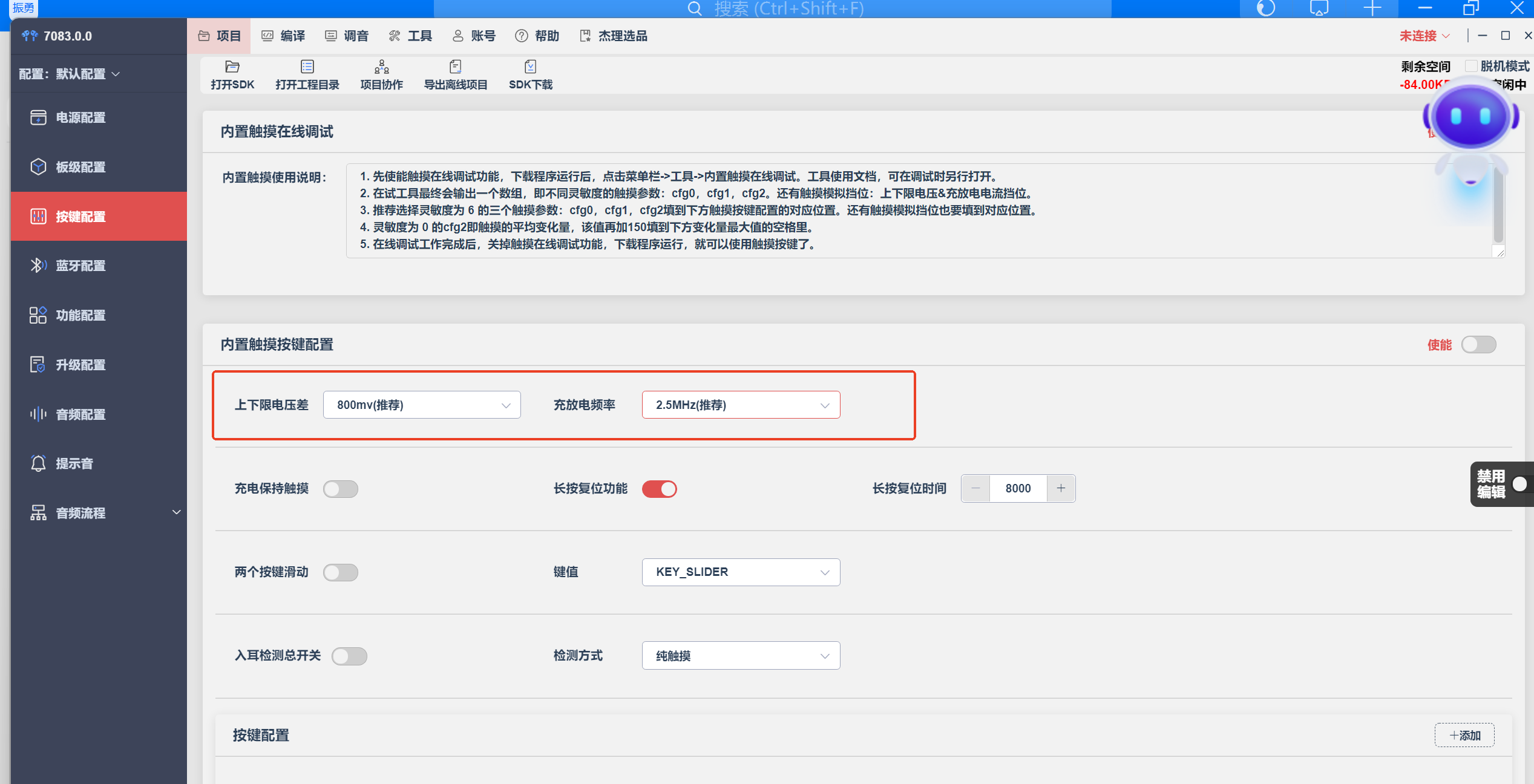Toggle the 两个按键滑动 switch

[341, 572]
